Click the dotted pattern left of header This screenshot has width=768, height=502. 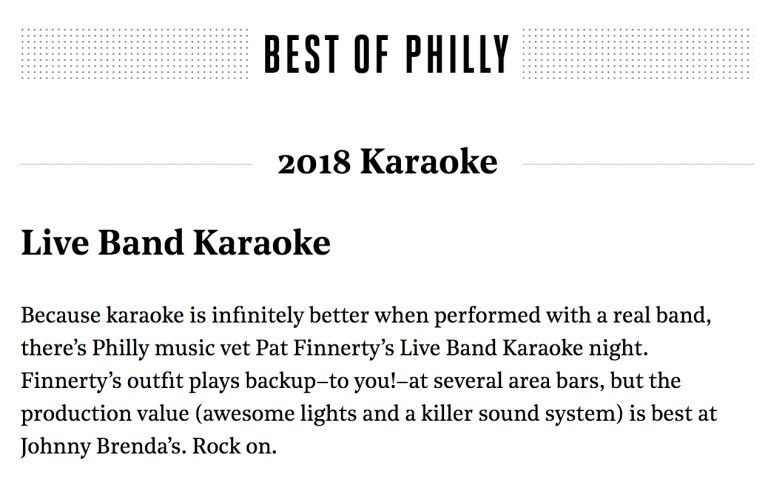tap(133, 54)
